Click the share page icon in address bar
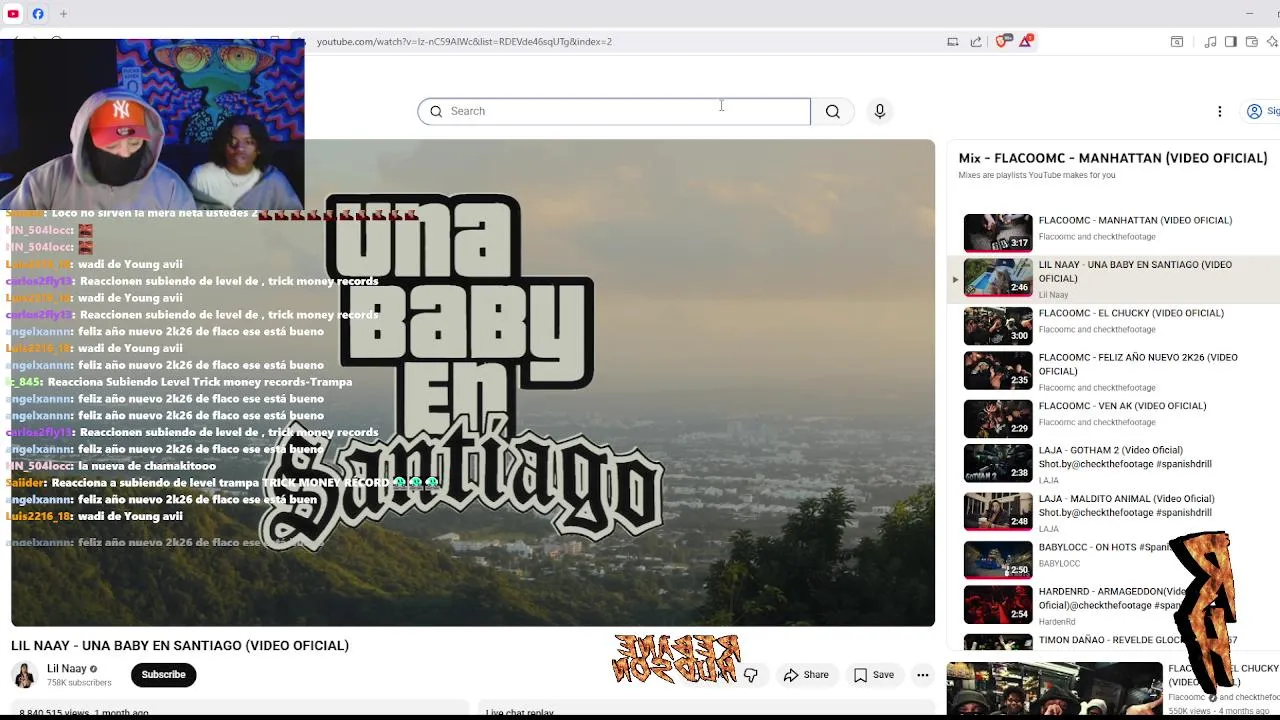This screenshot has width=1280, height=720. click(976, 42)
